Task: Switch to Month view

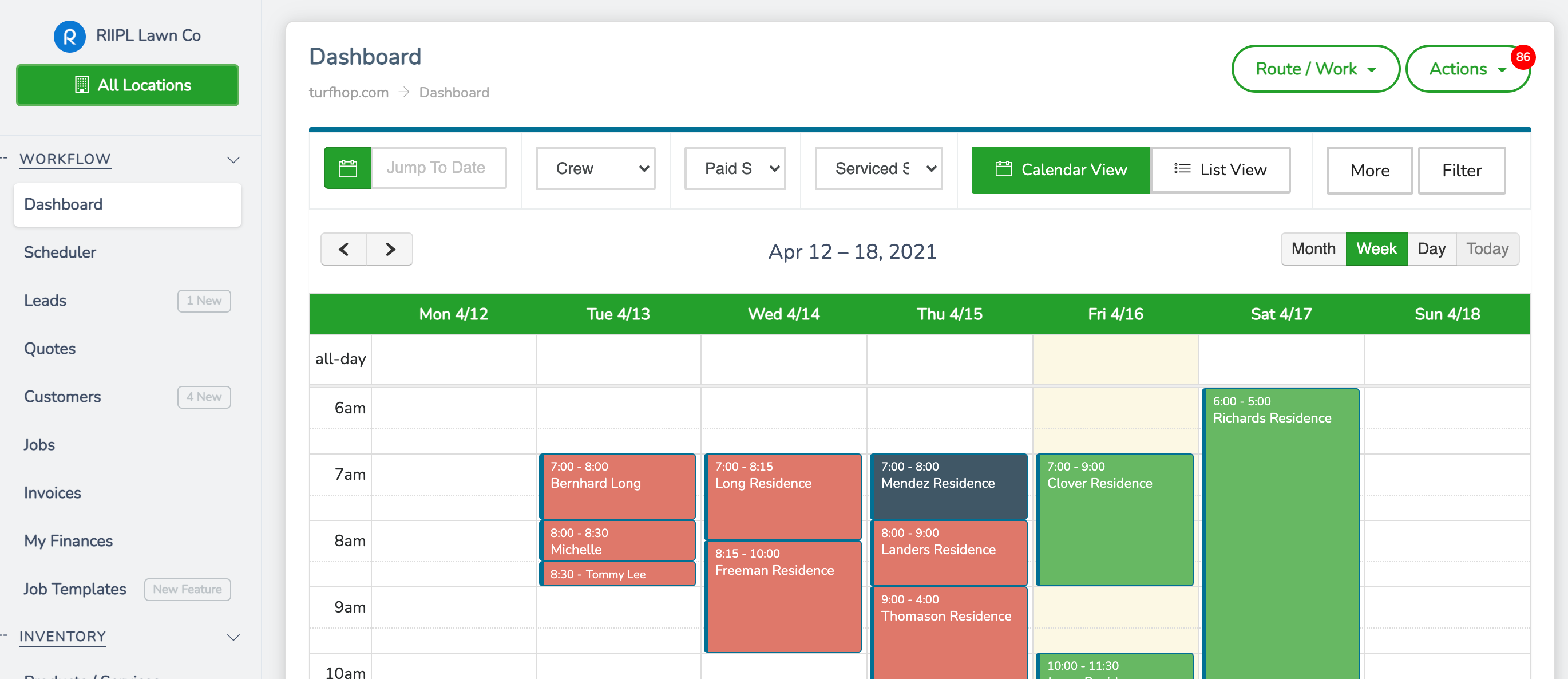Action: [1313, 249]
